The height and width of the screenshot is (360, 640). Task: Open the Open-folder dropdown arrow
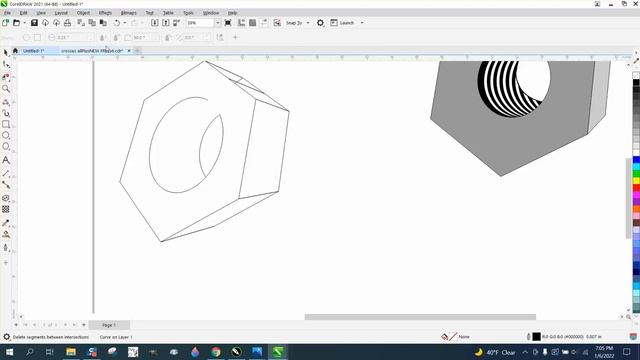coord(24,23)
